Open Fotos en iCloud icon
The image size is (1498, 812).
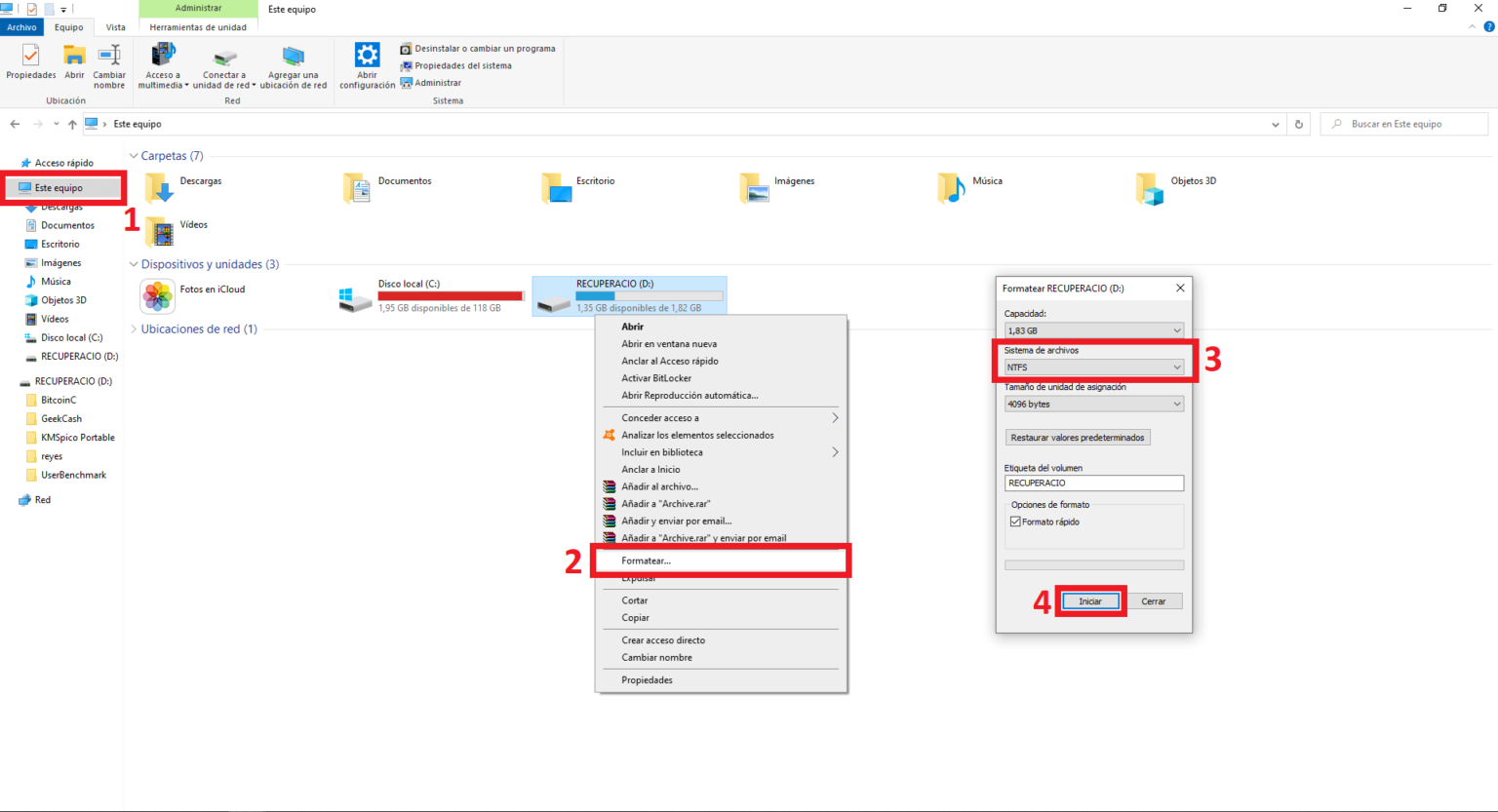click(157, 296)
